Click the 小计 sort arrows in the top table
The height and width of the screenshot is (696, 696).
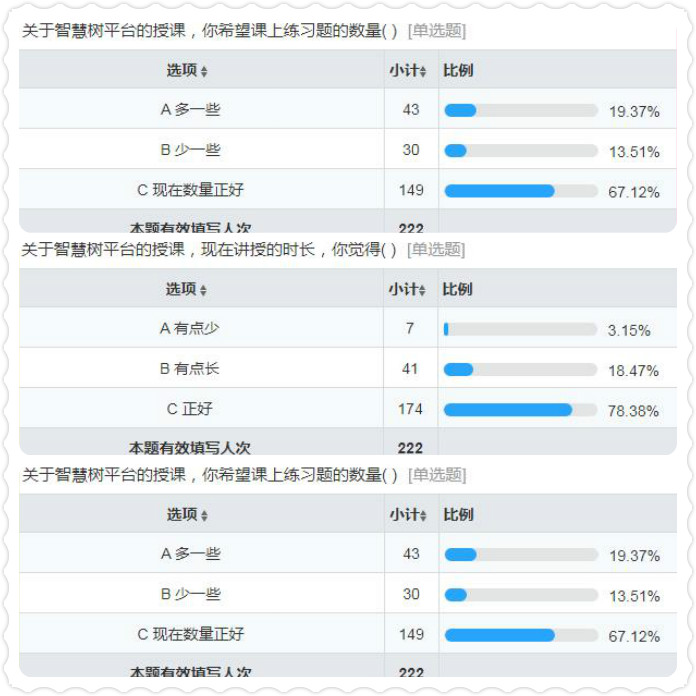pos(423,72)
